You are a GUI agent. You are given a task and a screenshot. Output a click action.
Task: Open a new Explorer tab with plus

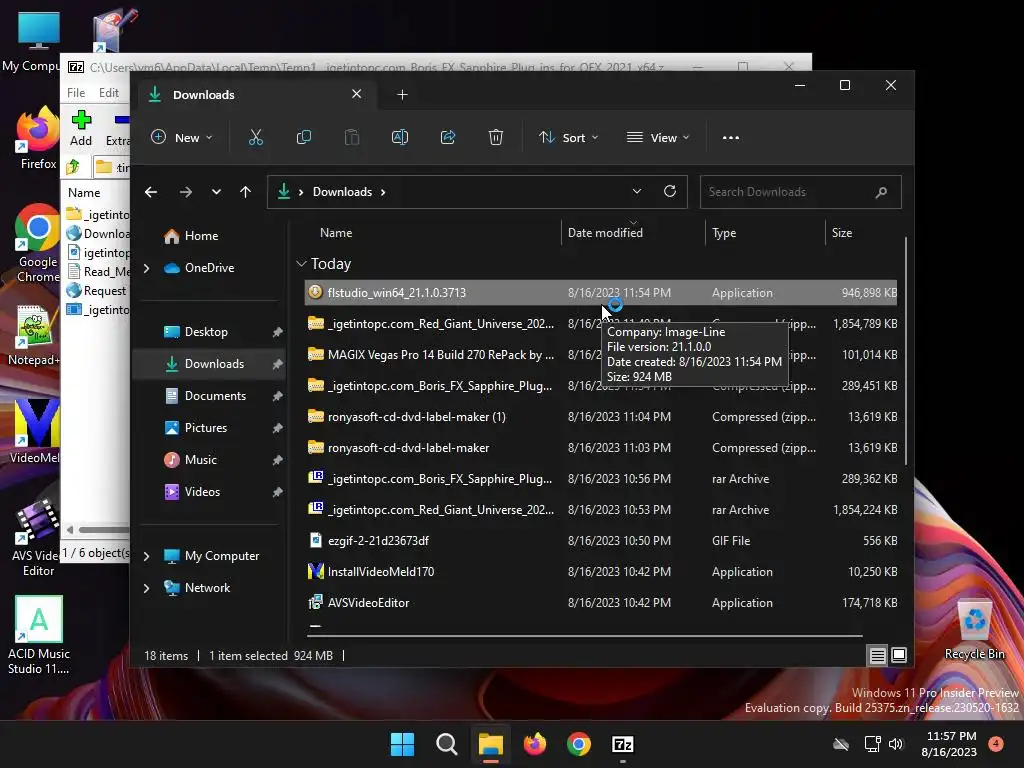coord(402,95)
